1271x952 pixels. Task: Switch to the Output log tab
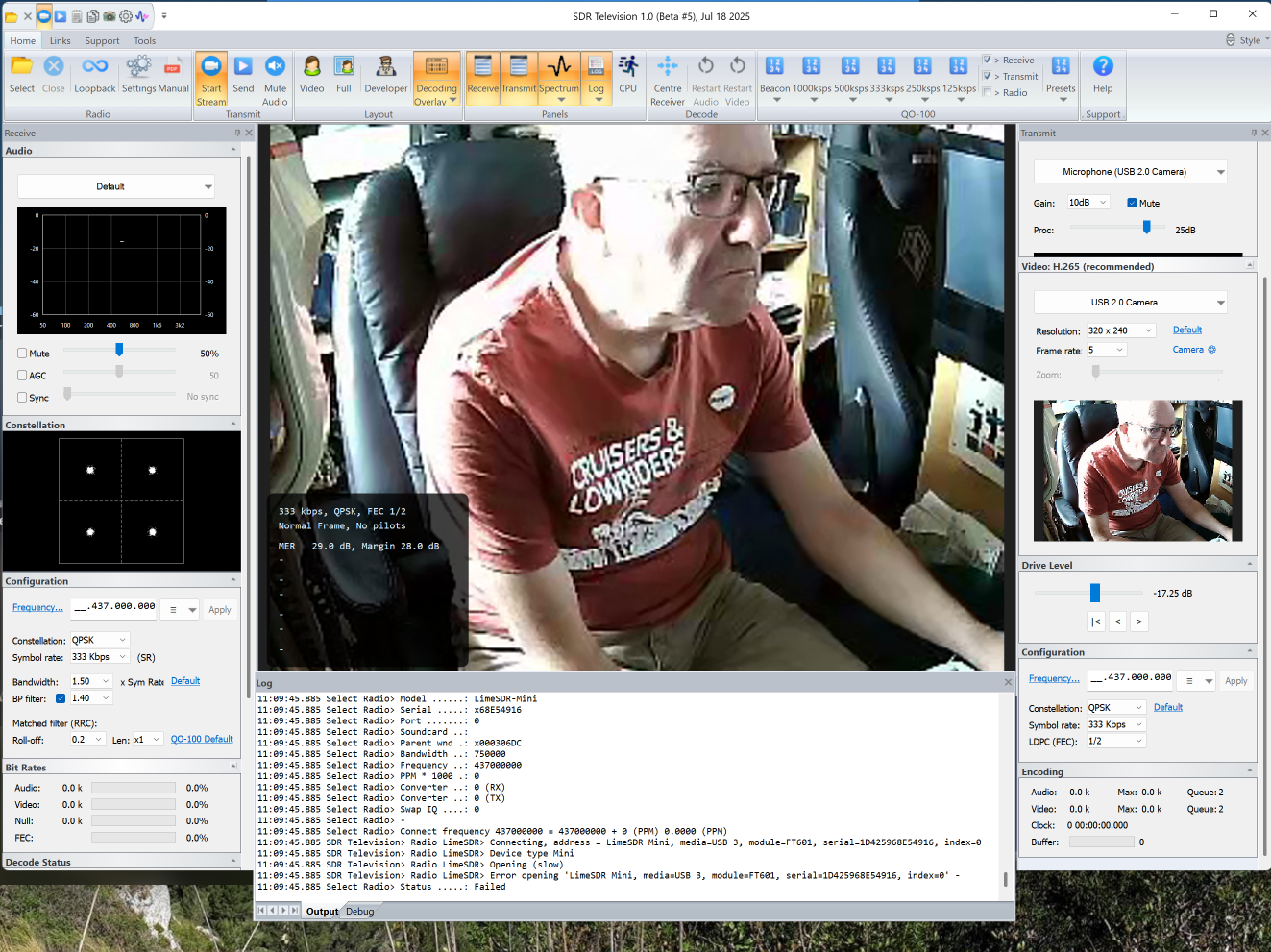[323, 912]
